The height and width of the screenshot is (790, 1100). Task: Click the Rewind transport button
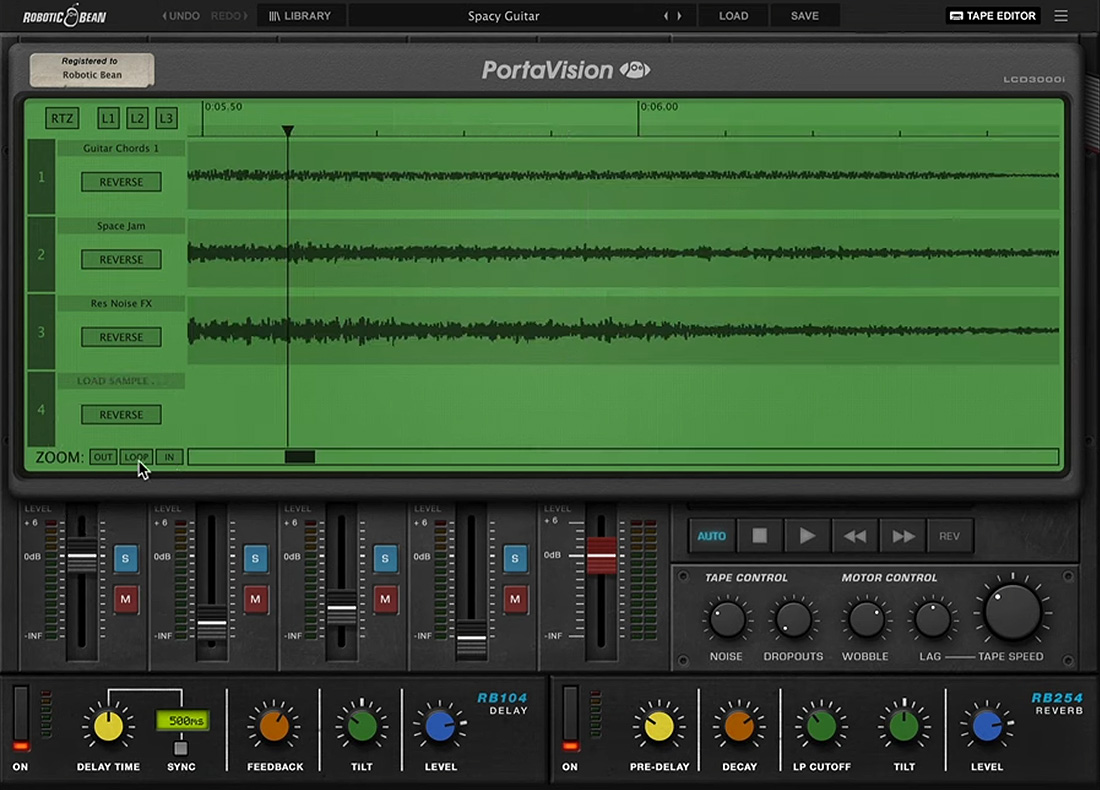coord(855,536)
